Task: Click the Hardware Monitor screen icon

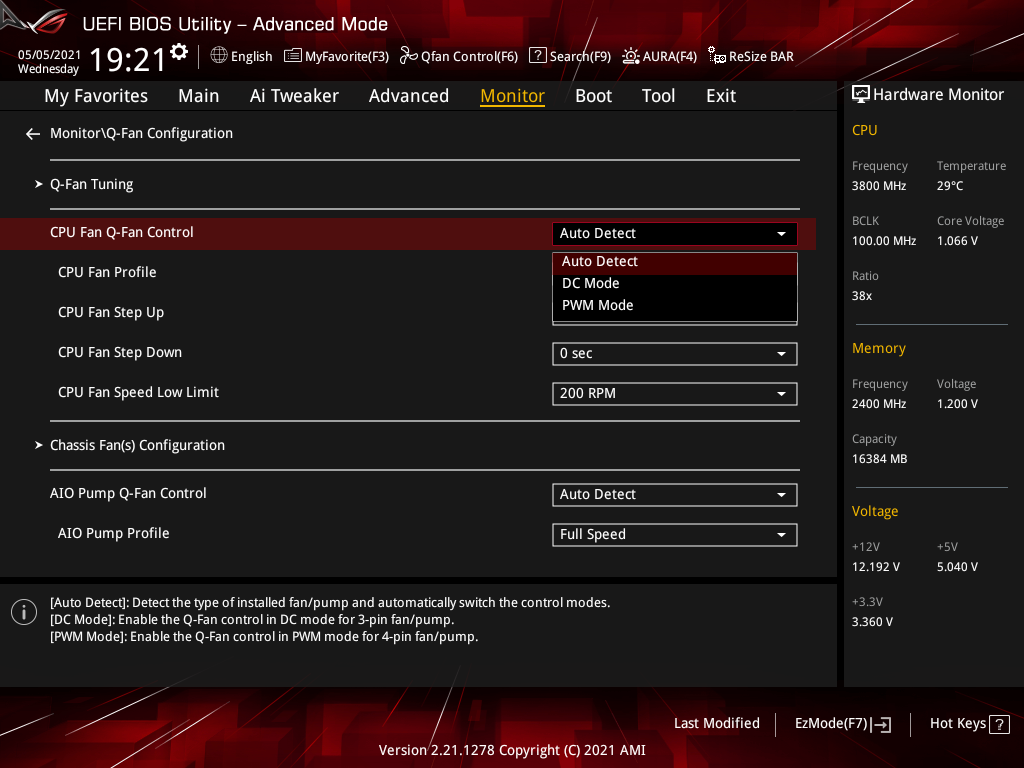Action: [861, 94]
